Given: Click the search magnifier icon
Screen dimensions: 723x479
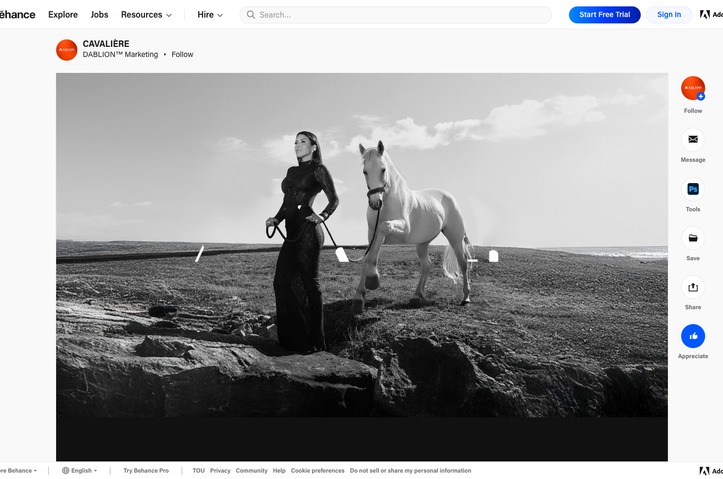Looking at the screenshot, I should (251, 15).
